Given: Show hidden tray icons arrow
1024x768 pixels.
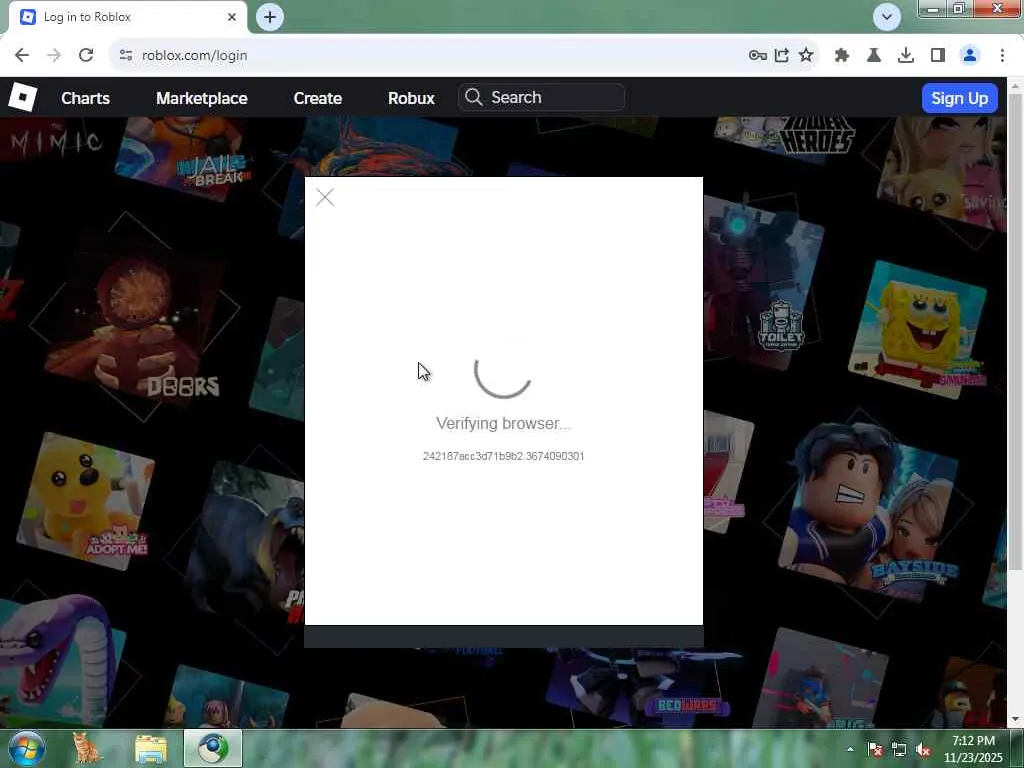Looking at the screenshot, I should point(850,749).
